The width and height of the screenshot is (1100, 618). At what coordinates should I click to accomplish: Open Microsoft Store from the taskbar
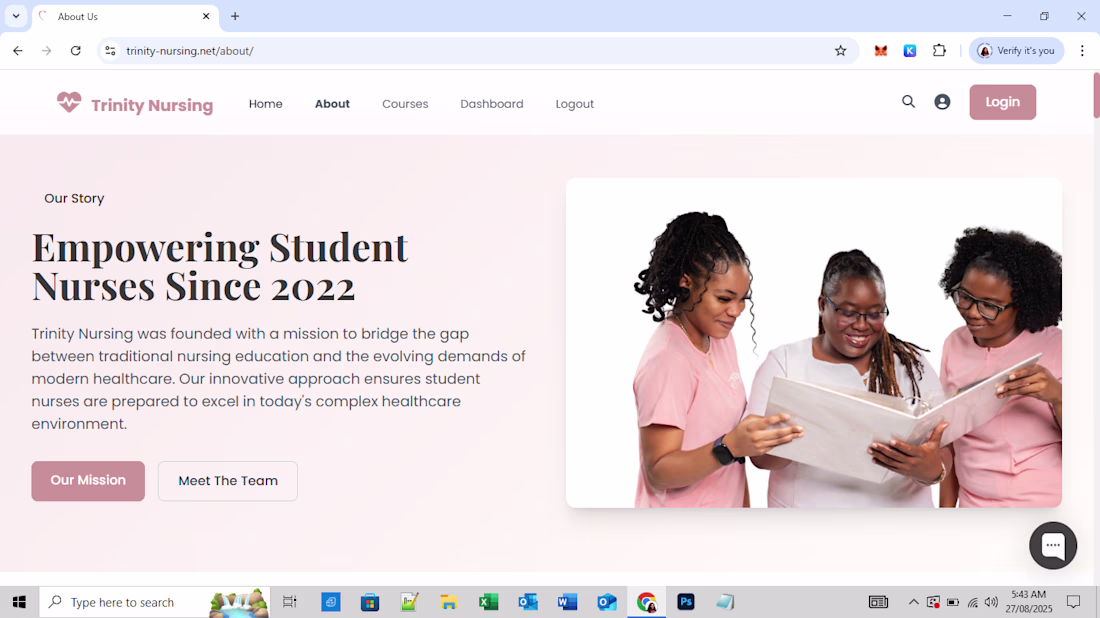[370, 602]
